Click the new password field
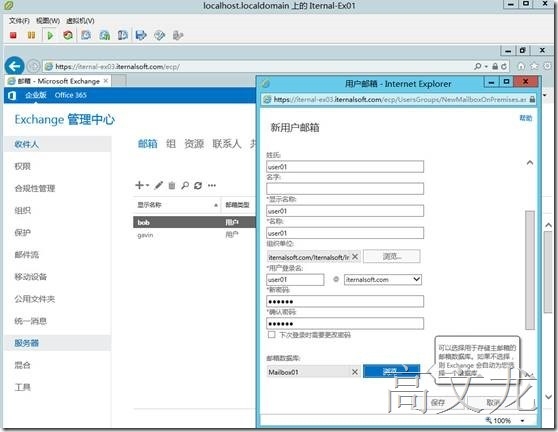558x432 pixels. point(345,301)
